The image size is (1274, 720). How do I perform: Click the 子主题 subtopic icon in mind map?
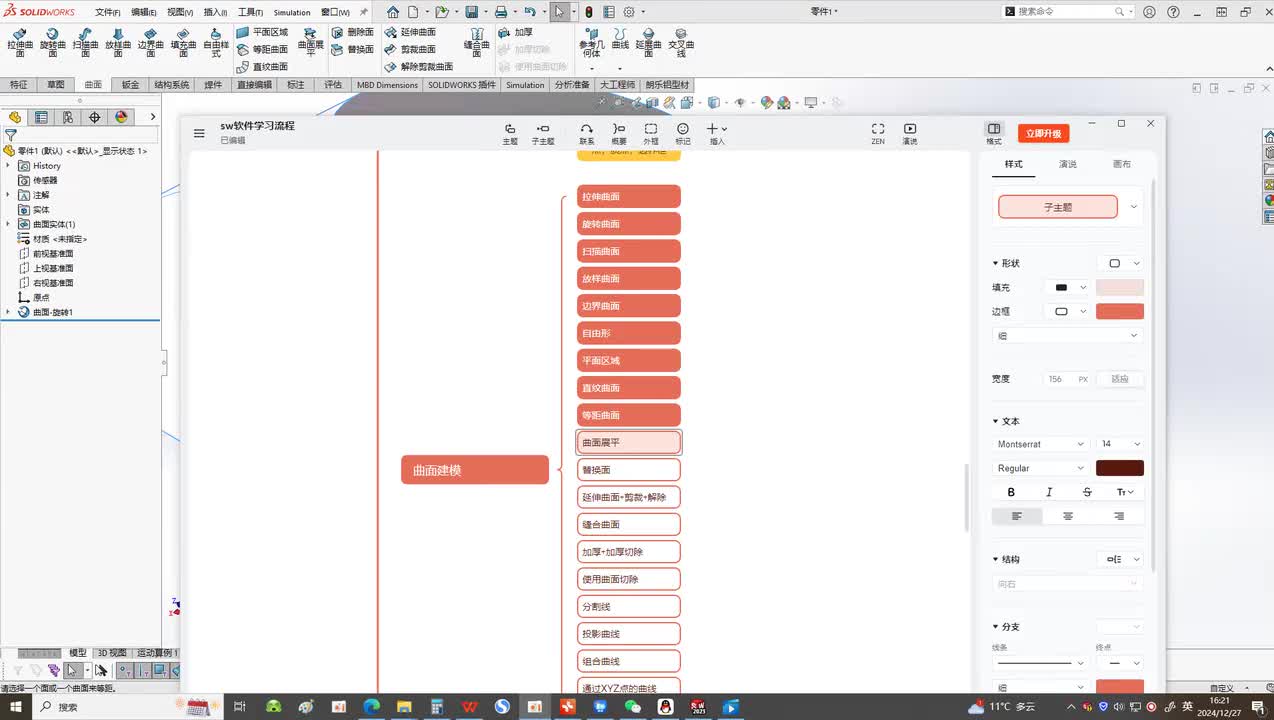click(x=543, y=133)
